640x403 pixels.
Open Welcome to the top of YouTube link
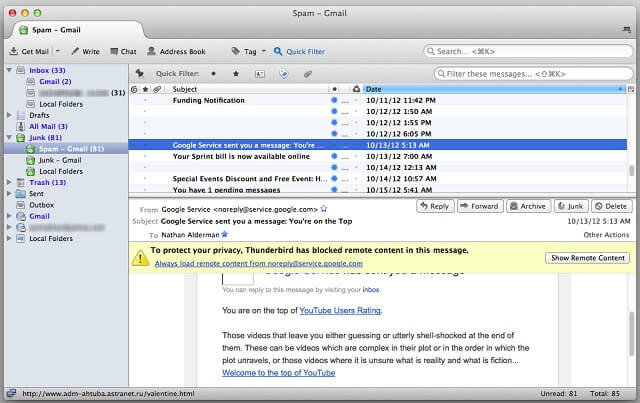tap(279, 373)
